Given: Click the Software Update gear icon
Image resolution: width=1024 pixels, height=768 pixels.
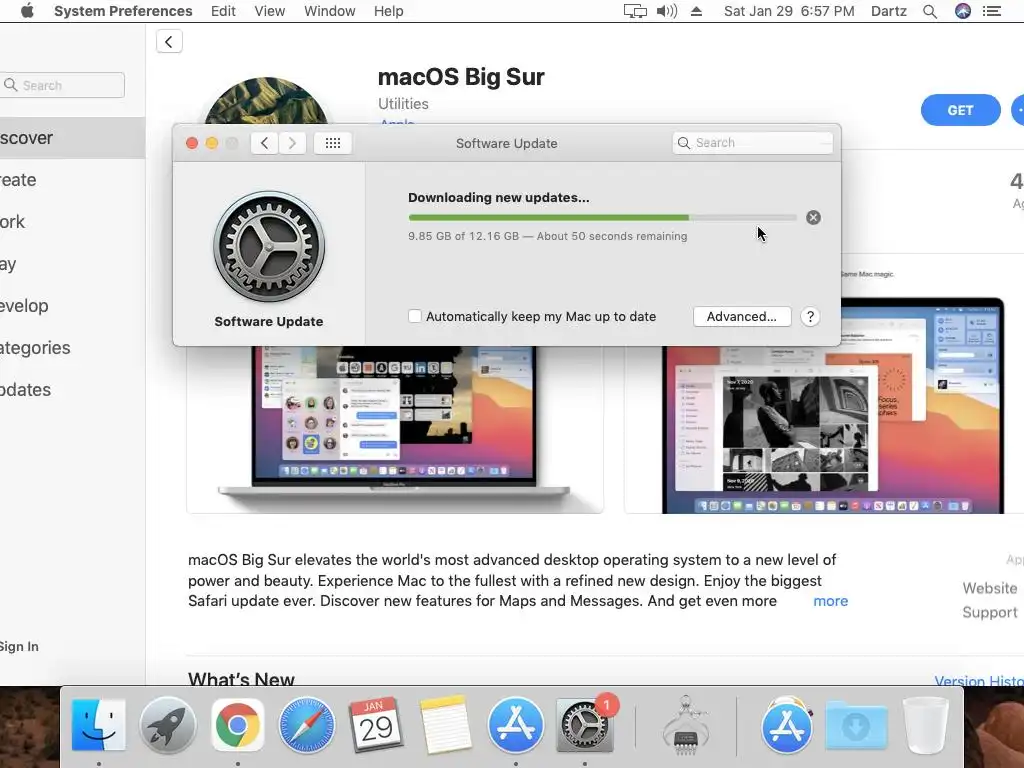Looking at the screenshot, I should coord(269,246).
